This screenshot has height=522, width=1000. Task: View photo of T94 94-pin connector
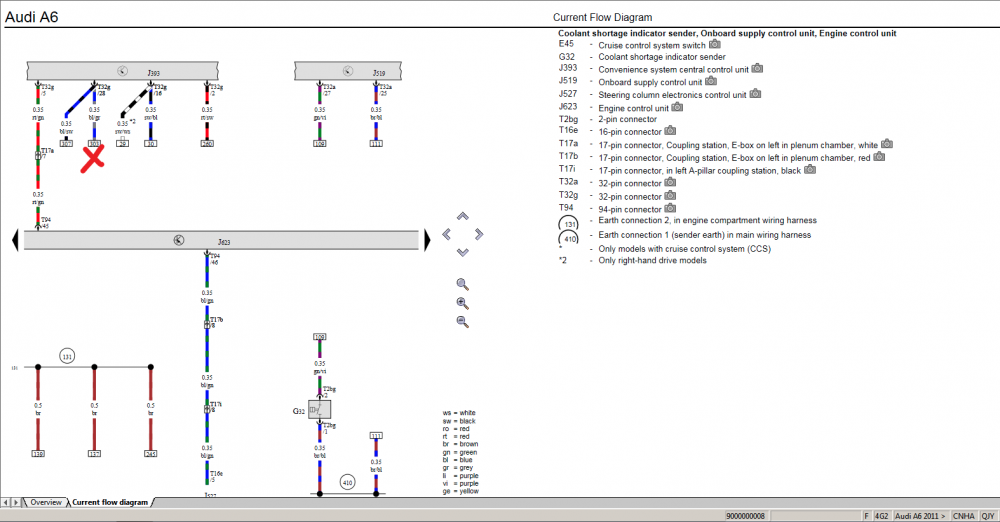click(x=670, y=208)
